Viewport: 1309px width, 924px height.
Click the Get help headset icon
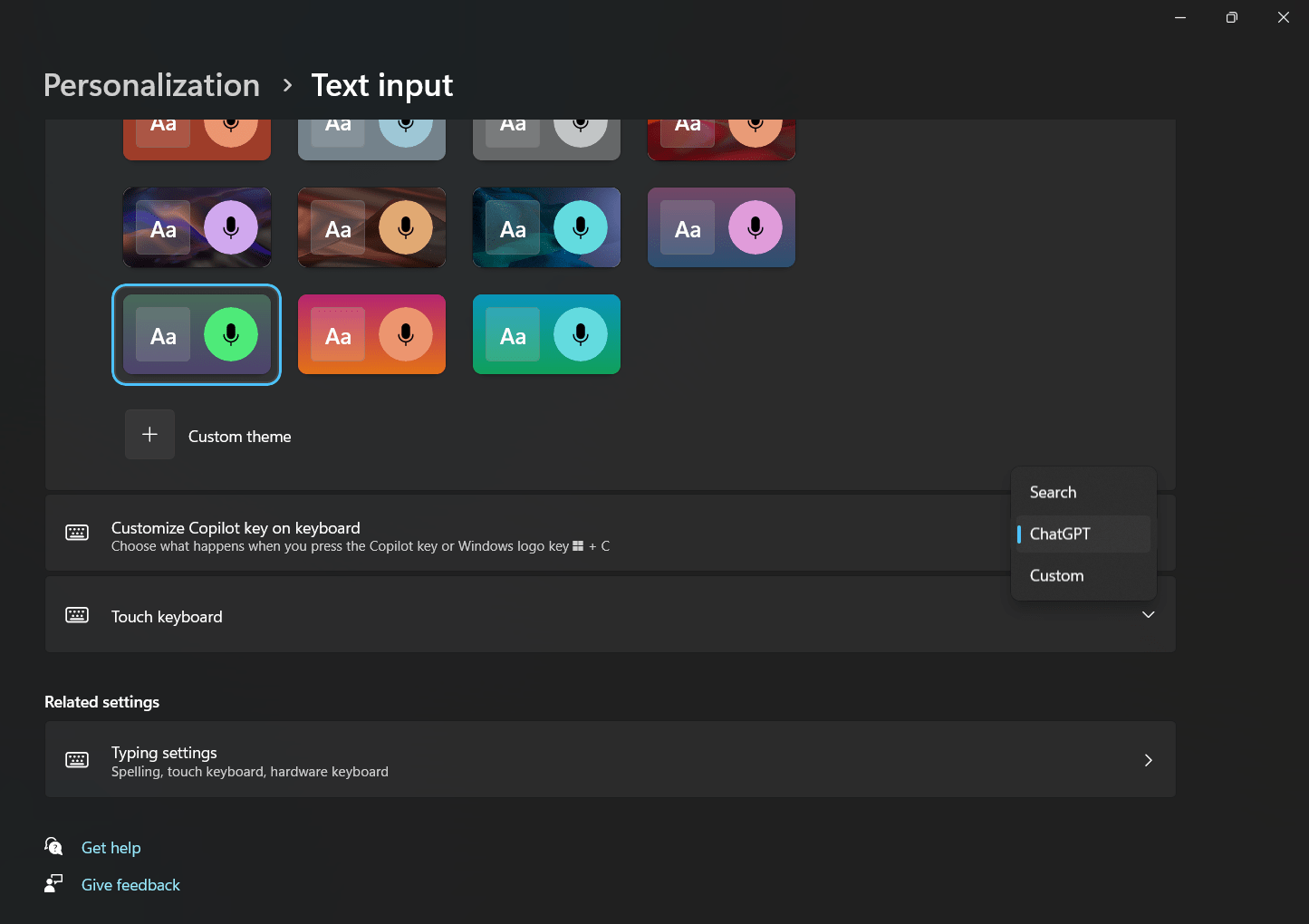(54, 846)
